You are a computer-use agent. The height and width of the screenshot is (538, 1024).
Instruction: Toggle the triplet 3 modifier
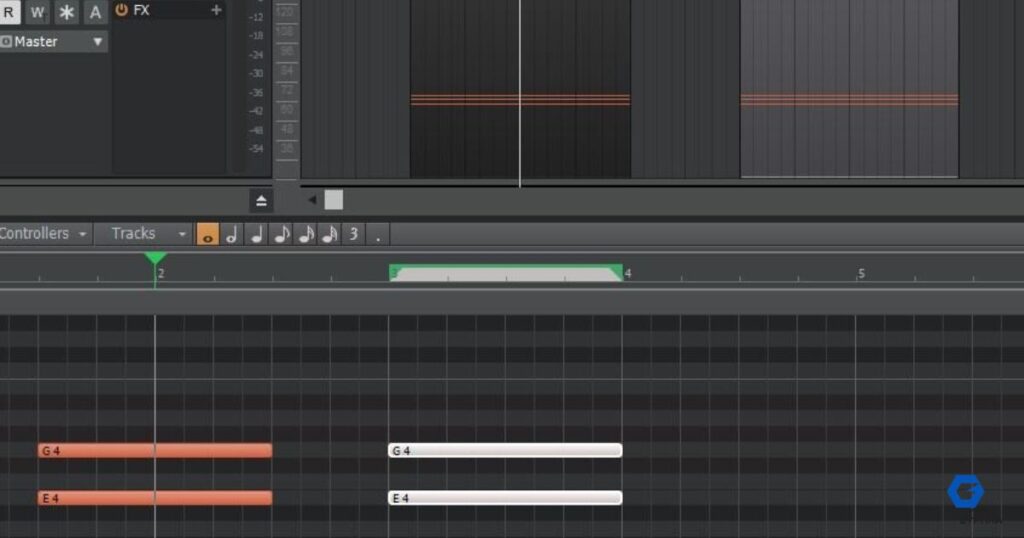353,234
